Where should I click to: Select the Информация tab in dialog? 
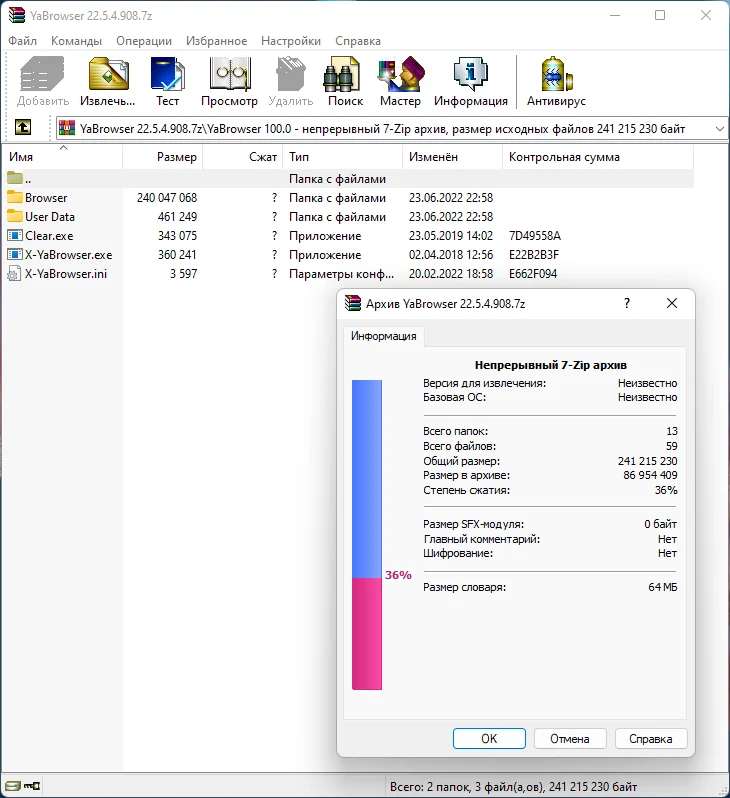point(383,336)
